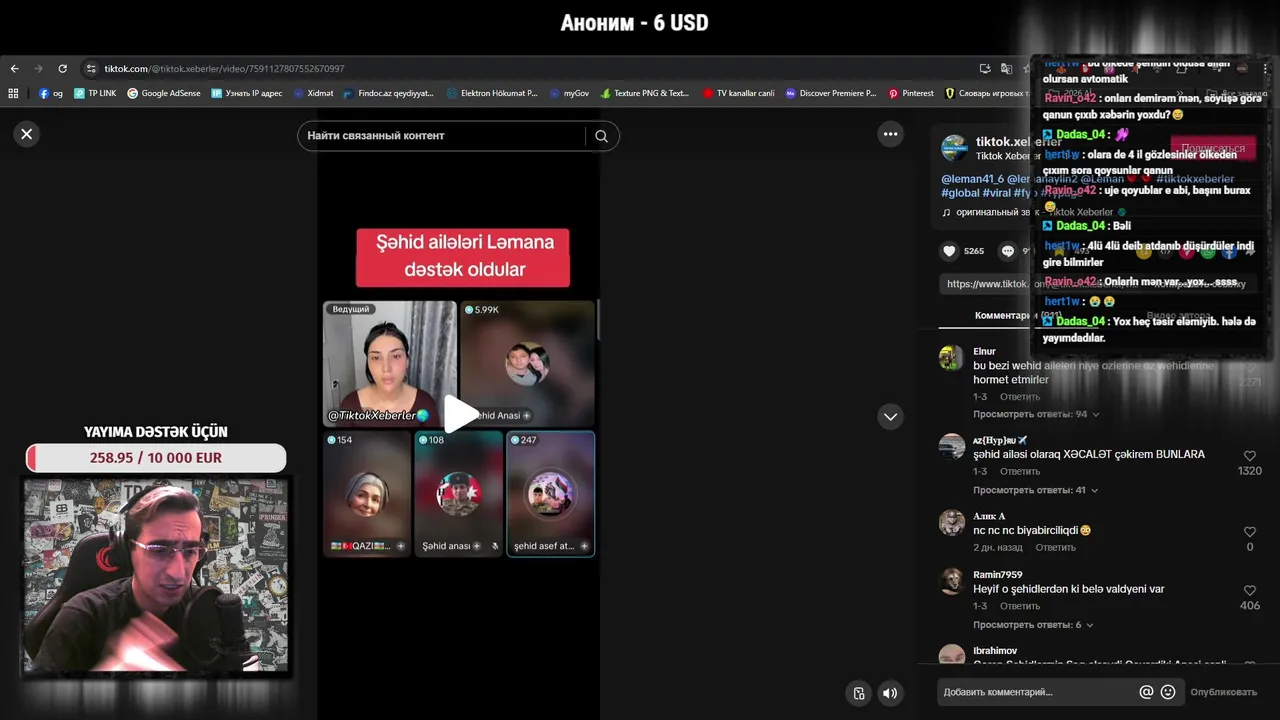1280x720 pixels.
Task: Reply to Алик А's comment
Action: (x=1056, y=548)
